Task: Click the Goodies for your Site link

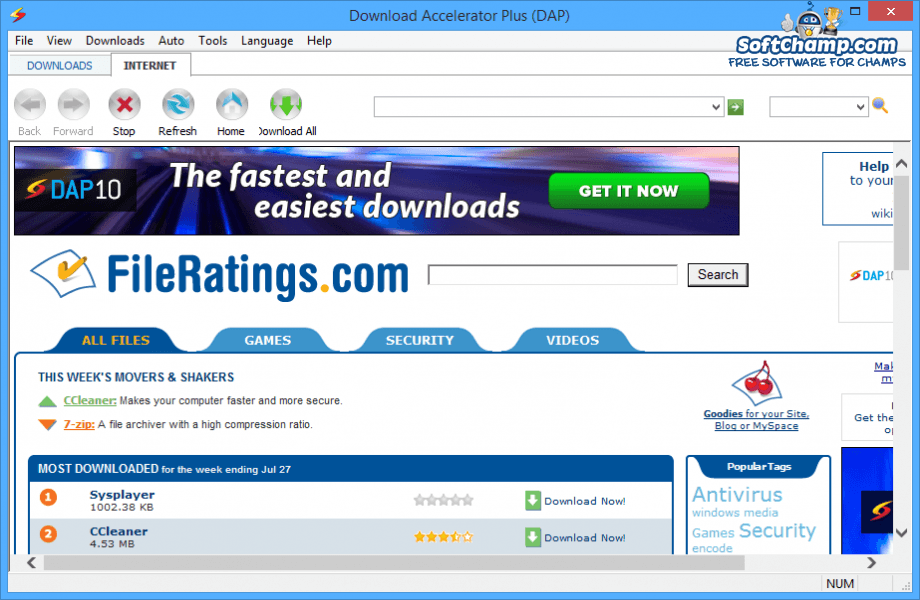Action: pos(756,419)
